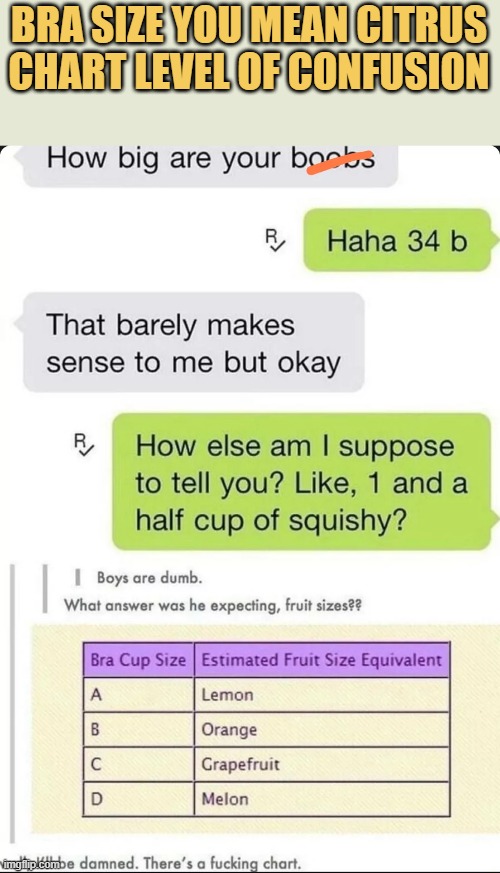
Task: Tap the 1 and a half cup message
Action: coord(302,482)
